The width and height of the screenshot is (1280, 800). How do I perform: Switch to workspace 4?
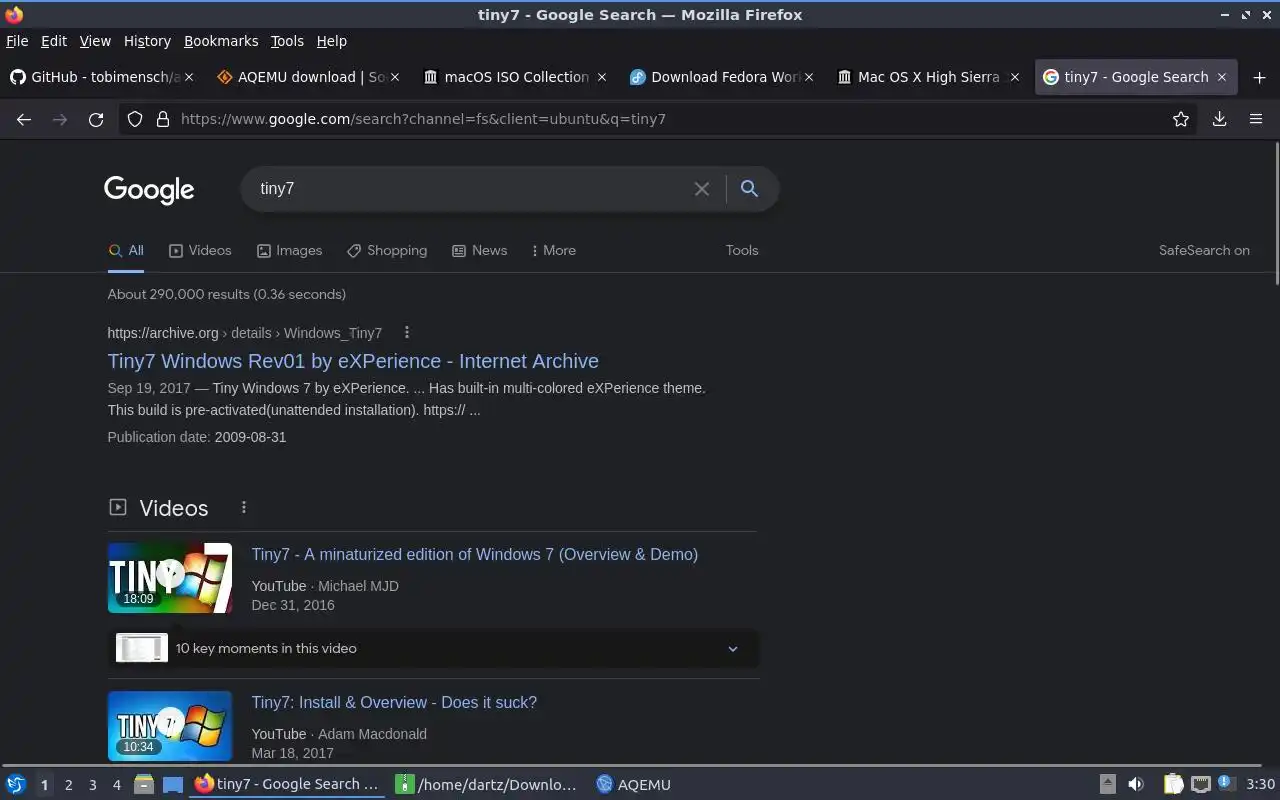(116, 785)
